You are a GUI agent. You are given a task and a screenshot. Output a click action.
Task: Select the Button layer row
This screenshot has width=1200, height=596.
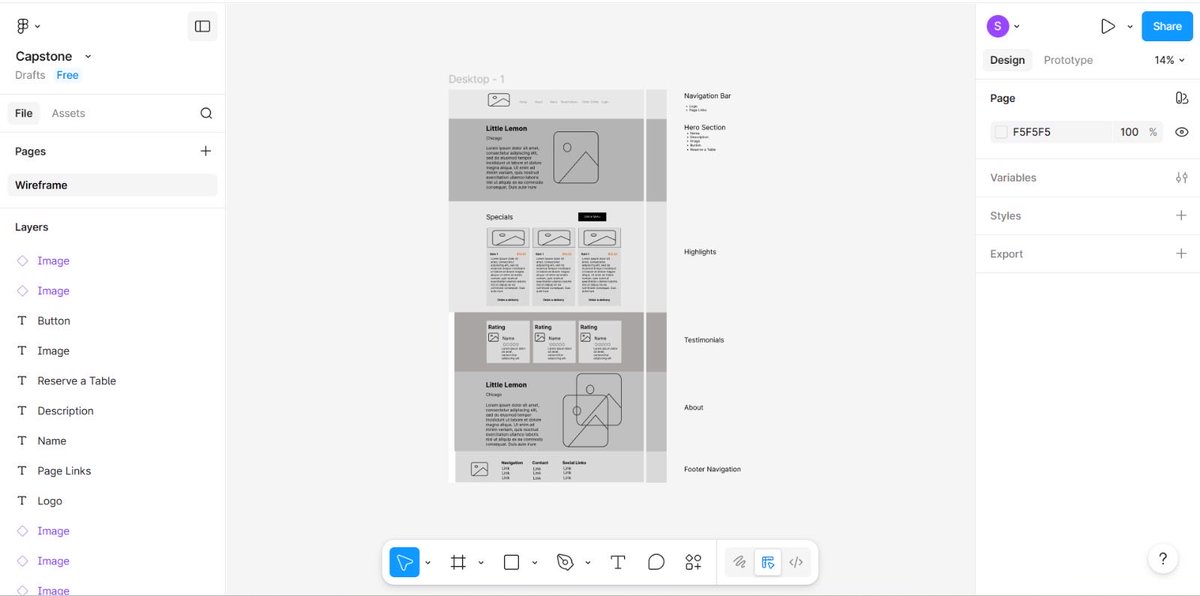point(112,321)
